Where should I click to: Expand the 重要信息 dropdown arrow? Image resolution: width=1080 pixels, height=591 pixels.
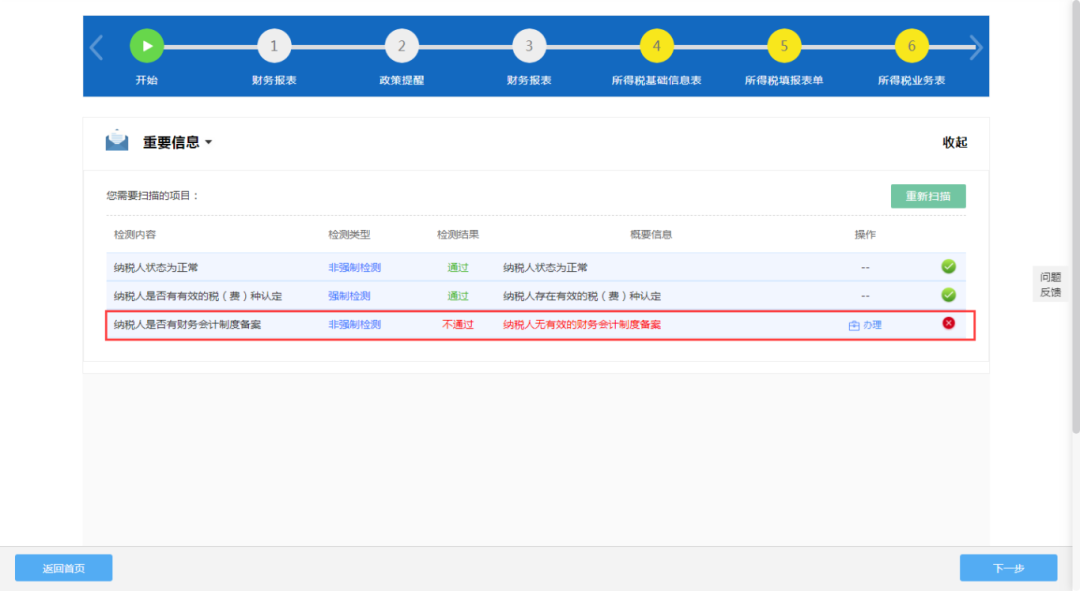click(x=209, y=143)
